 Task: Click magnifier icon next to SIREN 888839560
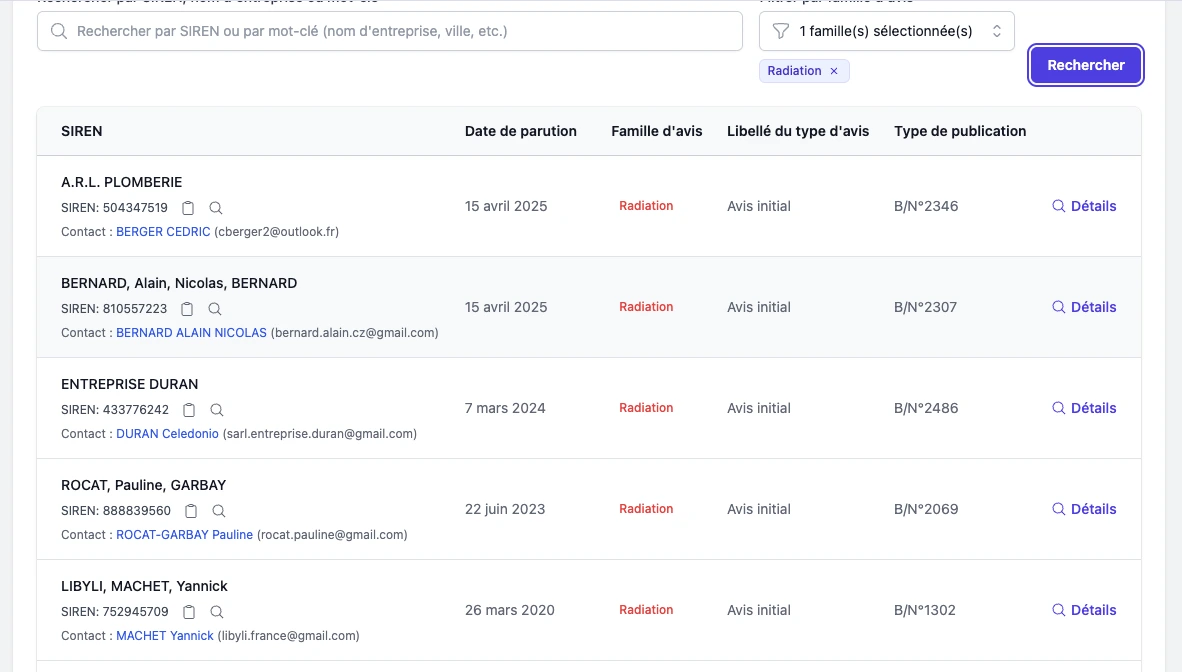click(x=219, y=511)
